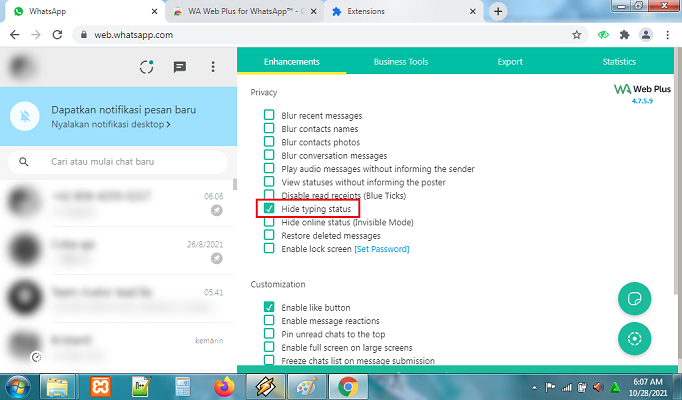This screenshot has height=400, width=682.
Task: Switch to Extensions browser tab
Action: point(403,12)
